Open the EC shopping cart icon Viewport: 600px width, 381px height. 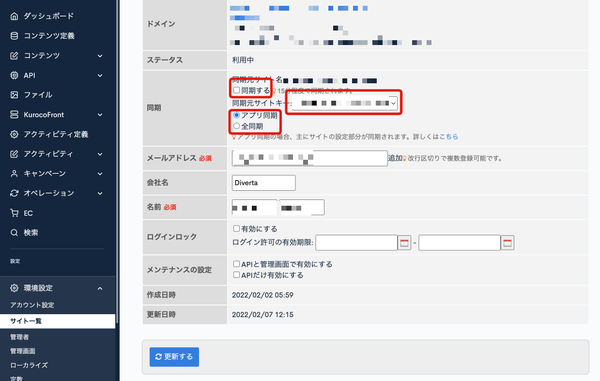[x=14, y=213]
